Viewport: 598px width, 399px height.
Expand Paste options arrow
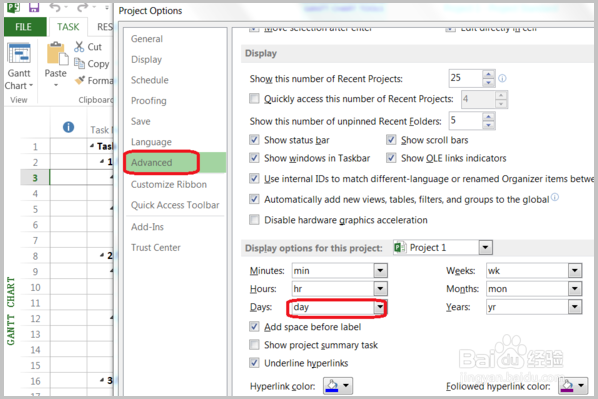[x=56, y=85]
